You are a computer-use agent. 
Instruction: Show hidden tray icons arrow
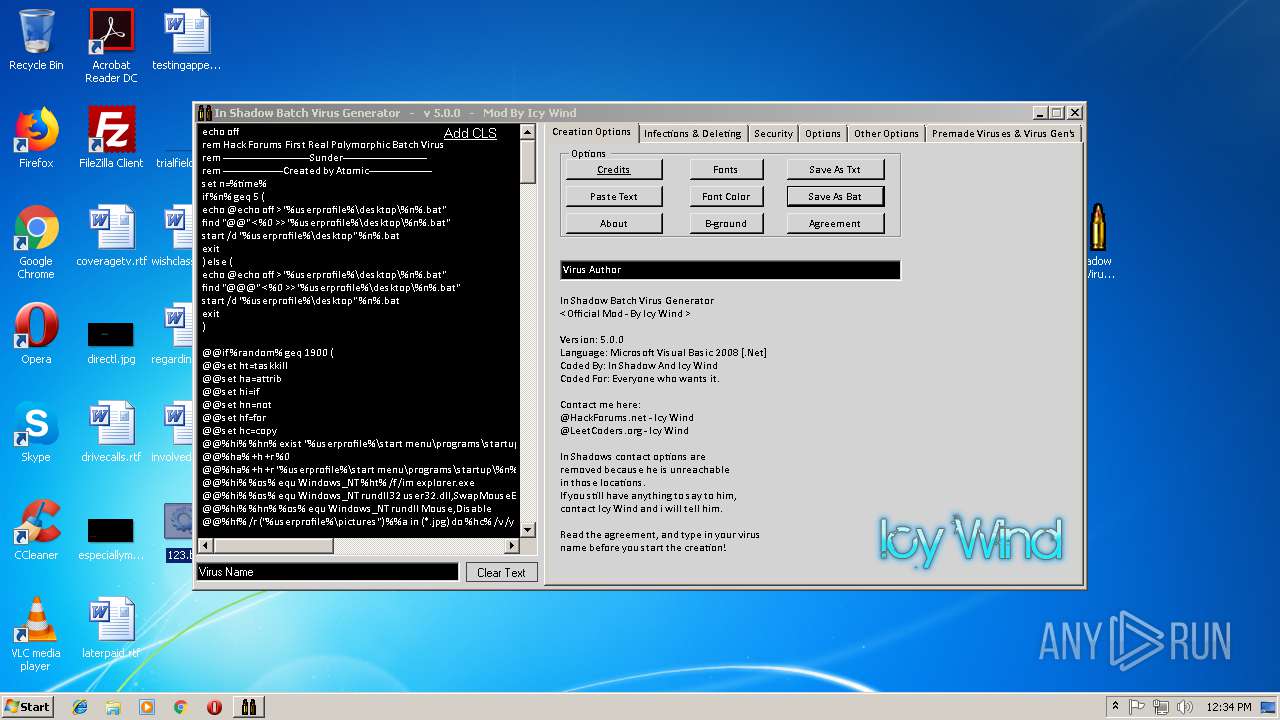pos(1115,707)
